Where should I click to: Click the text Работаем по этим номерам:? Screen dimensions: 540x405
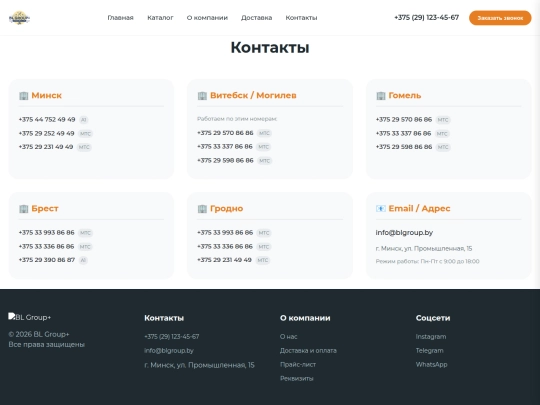237,119
